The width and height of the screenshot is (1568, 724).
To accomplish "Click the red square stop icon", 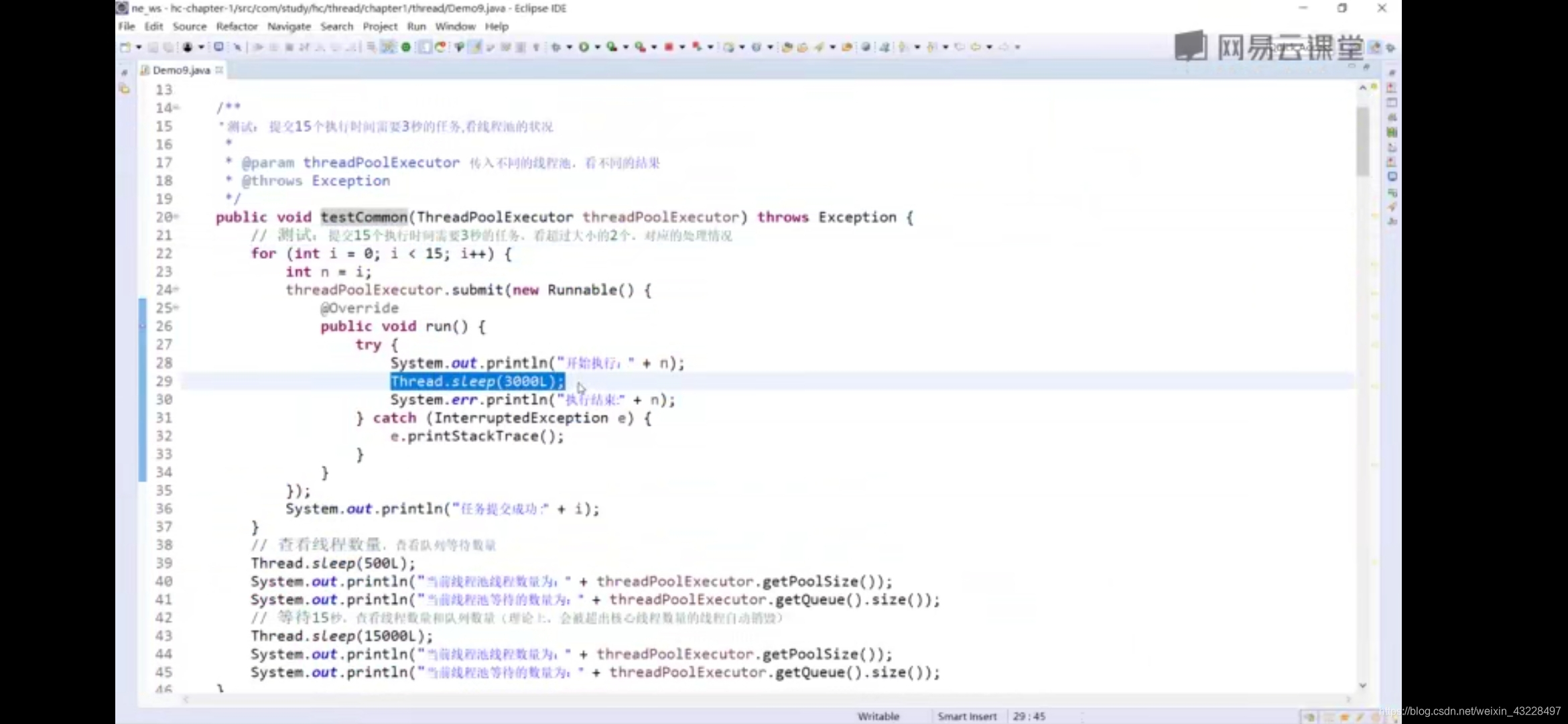I will 669,47.
